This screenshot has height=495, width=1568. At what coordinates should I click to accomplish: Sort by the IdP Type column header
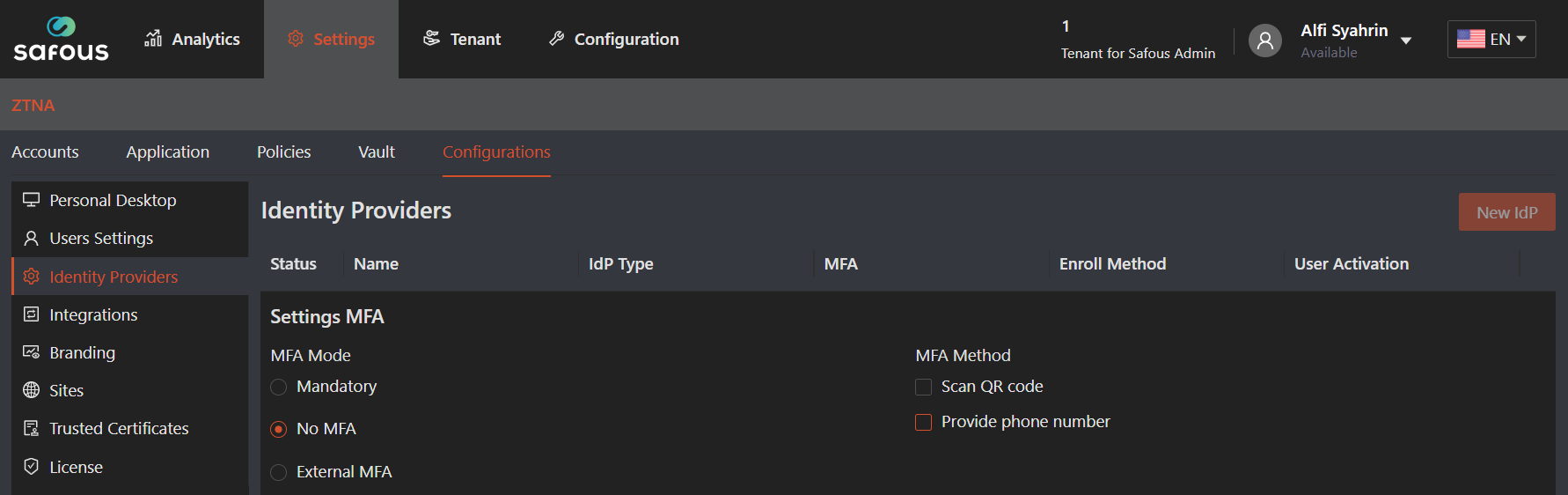pos(620,263)
